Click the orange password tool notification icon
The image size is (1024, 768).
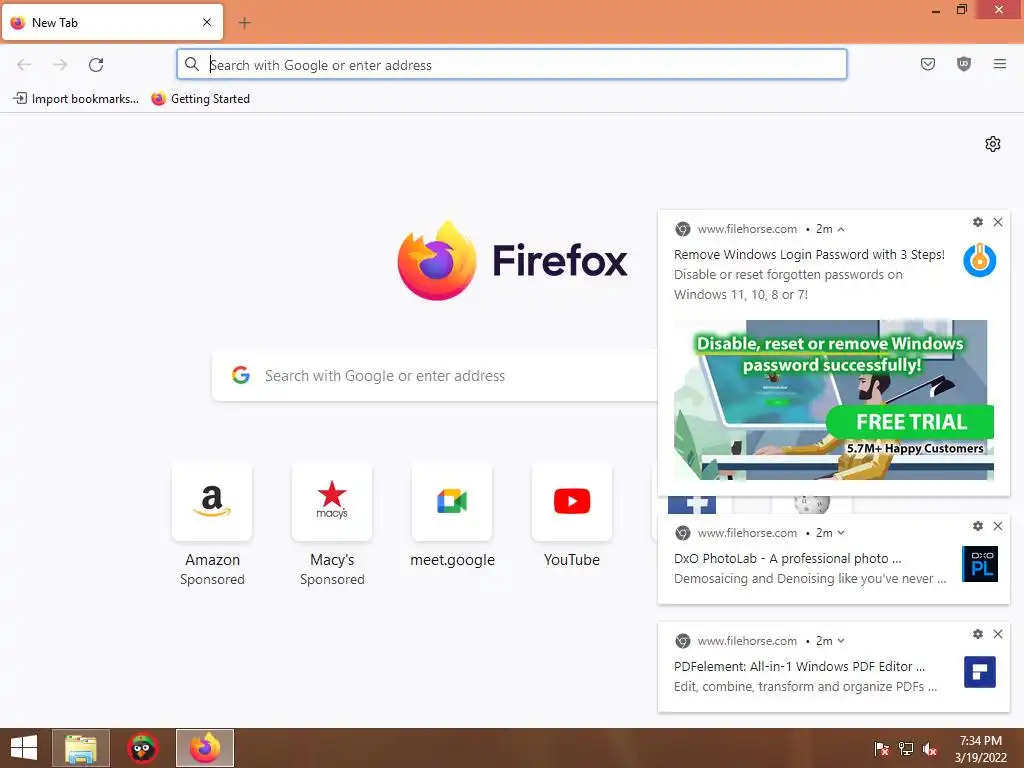pyautogui.click(x=980, y=261)
